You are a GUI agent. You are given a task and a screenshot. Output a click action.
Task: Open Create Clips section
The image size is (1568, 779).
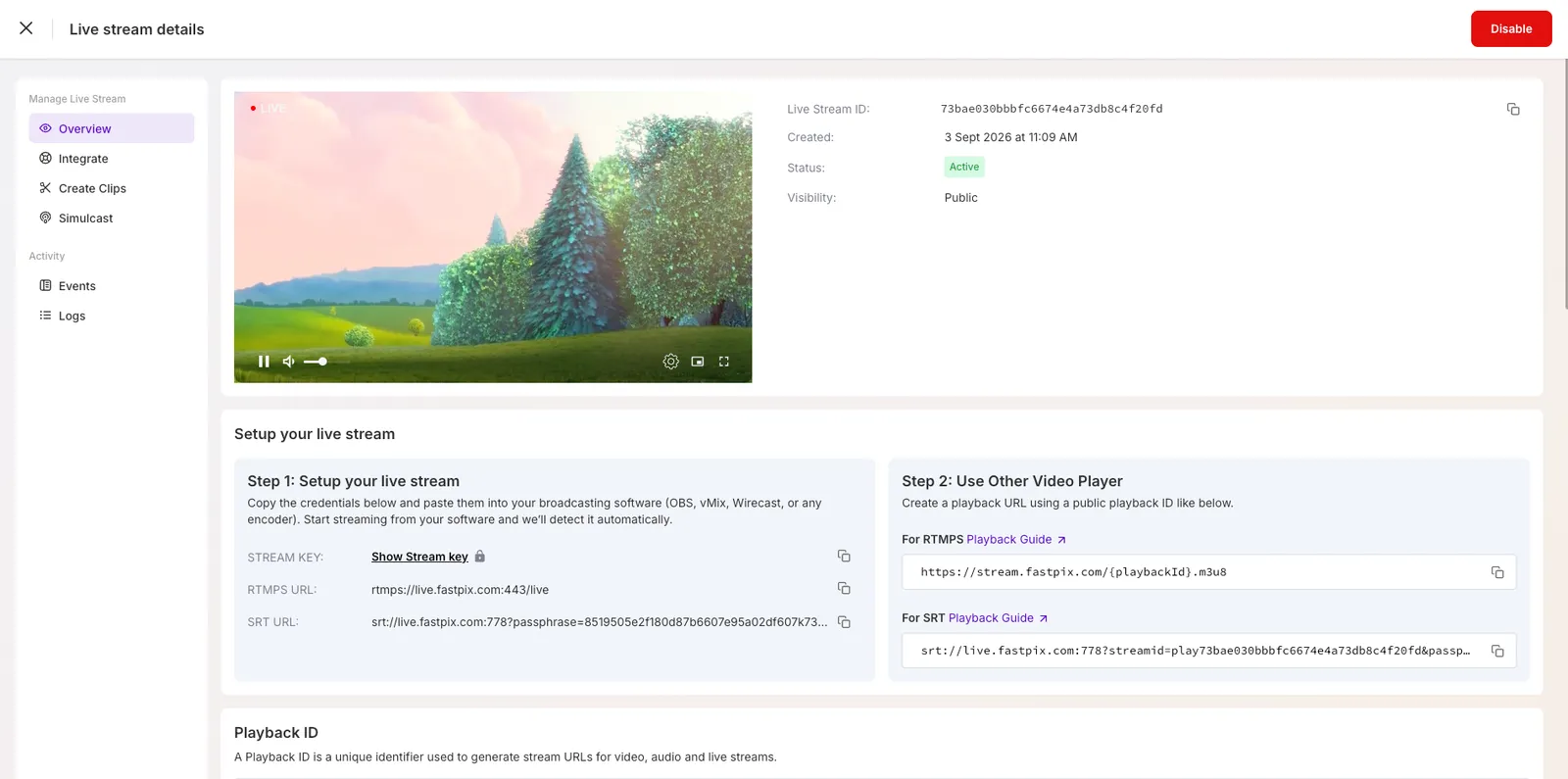click(x=112, y=188)
